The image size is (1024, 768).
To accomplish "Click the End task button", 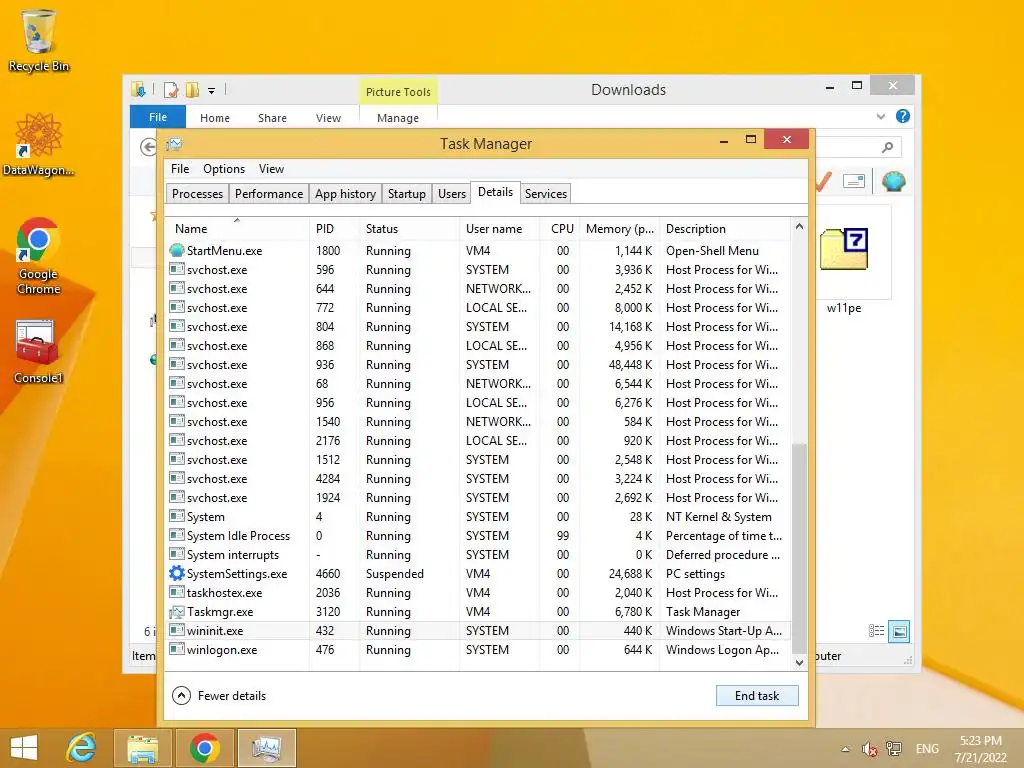I will (757, 696).
